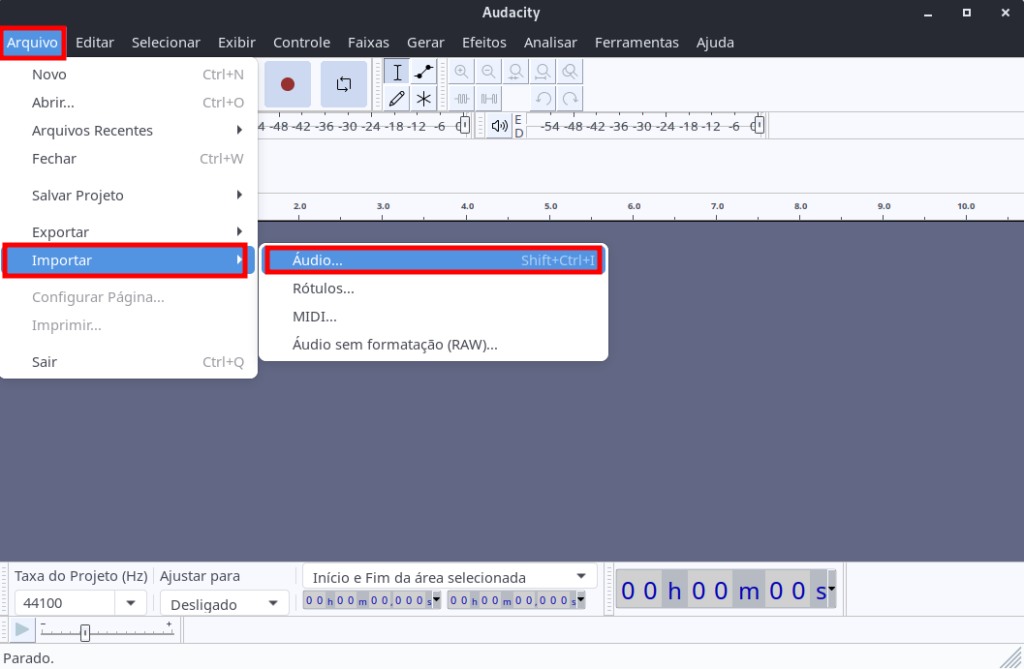The image size is (1024, 669).
Task: Click Fit Project to Width icon
Action: [x=543, y=72]
